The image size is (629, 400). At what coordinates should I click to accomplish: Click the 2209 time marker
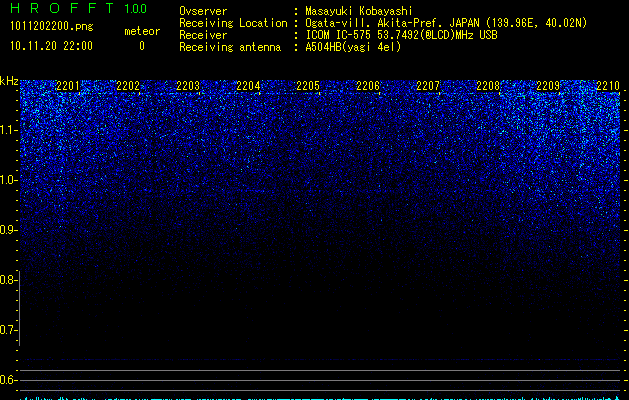pos(548,85)
